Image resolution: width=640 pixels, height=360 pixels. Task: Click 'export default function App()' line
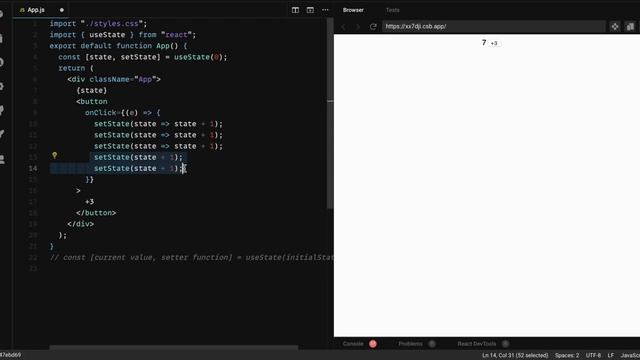tap(118, 46)
